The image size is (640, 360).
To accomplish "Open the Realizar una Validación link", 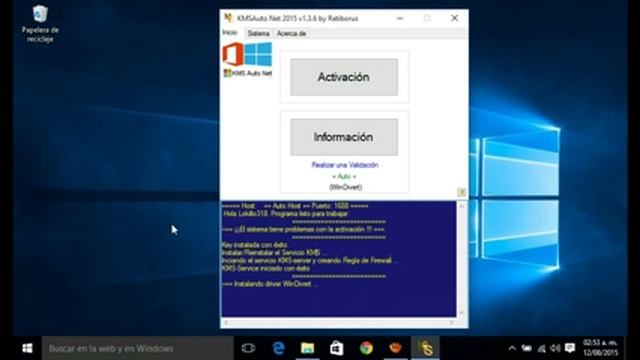I will click(x=345, y=165).
